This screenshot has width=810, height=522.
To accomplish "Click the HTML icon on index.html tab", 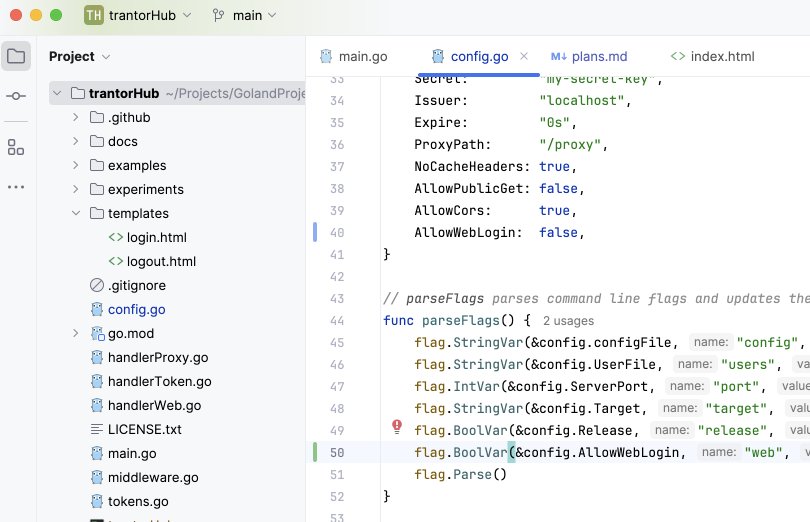I will [678, 56].
